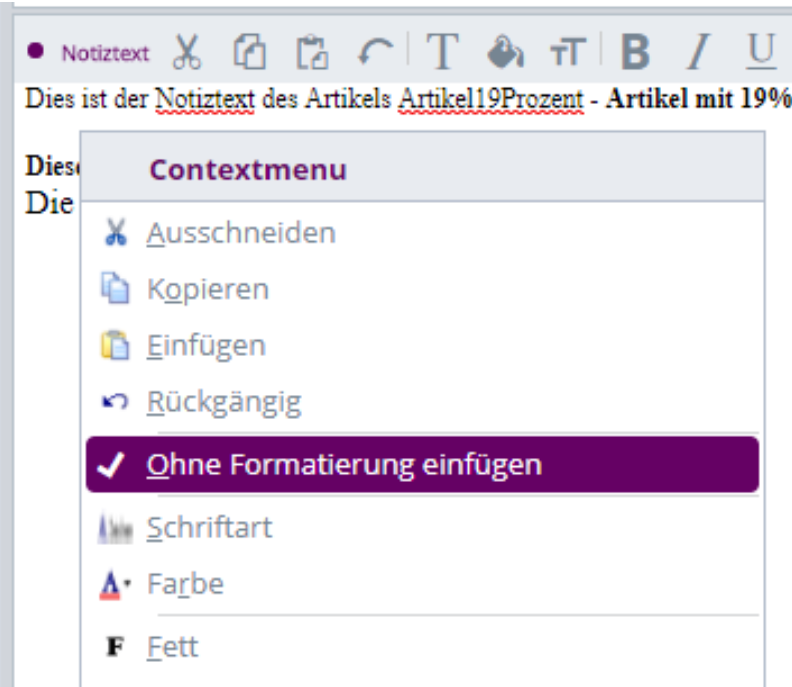Click the paint bucket fill color icon
Image resolution: width=792 pixels, height=687 pixels.
[505, 53]
